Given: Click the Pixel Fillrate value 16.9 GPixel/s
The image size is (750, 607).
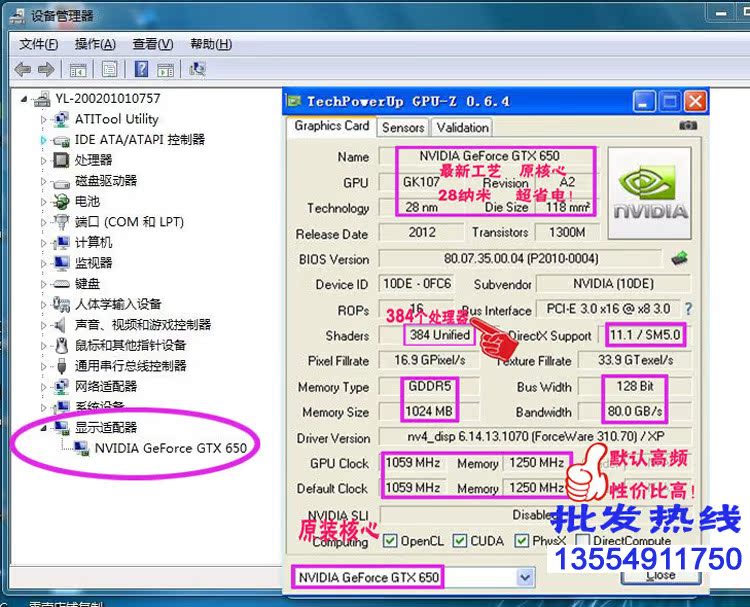Looking at the screenshot, I should (x=429, y=360).
